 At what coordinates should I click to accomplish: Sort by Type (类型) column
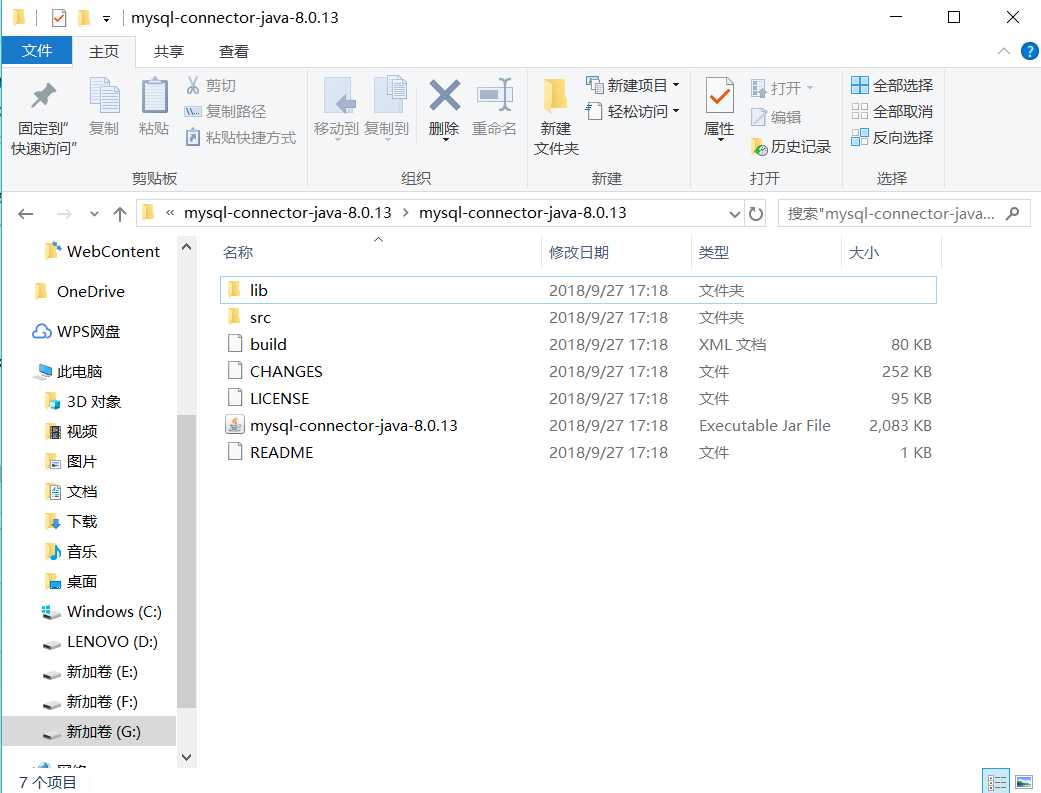(x=766, y=252)
